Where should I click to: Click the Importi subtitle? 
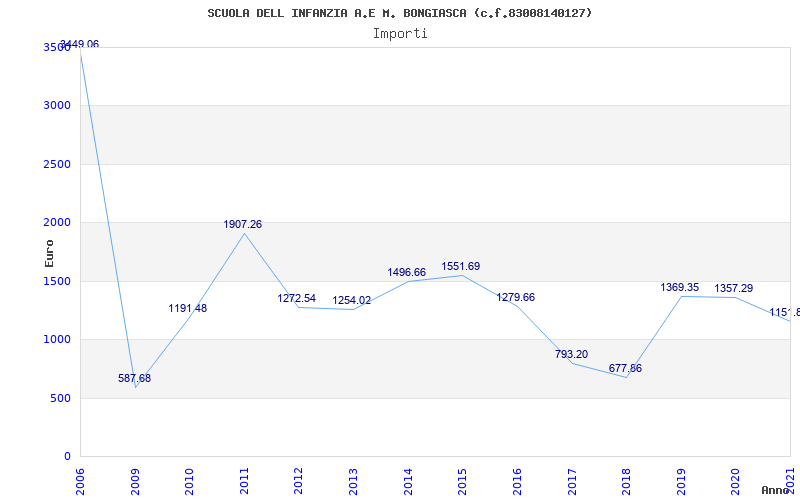click(400, 34)
